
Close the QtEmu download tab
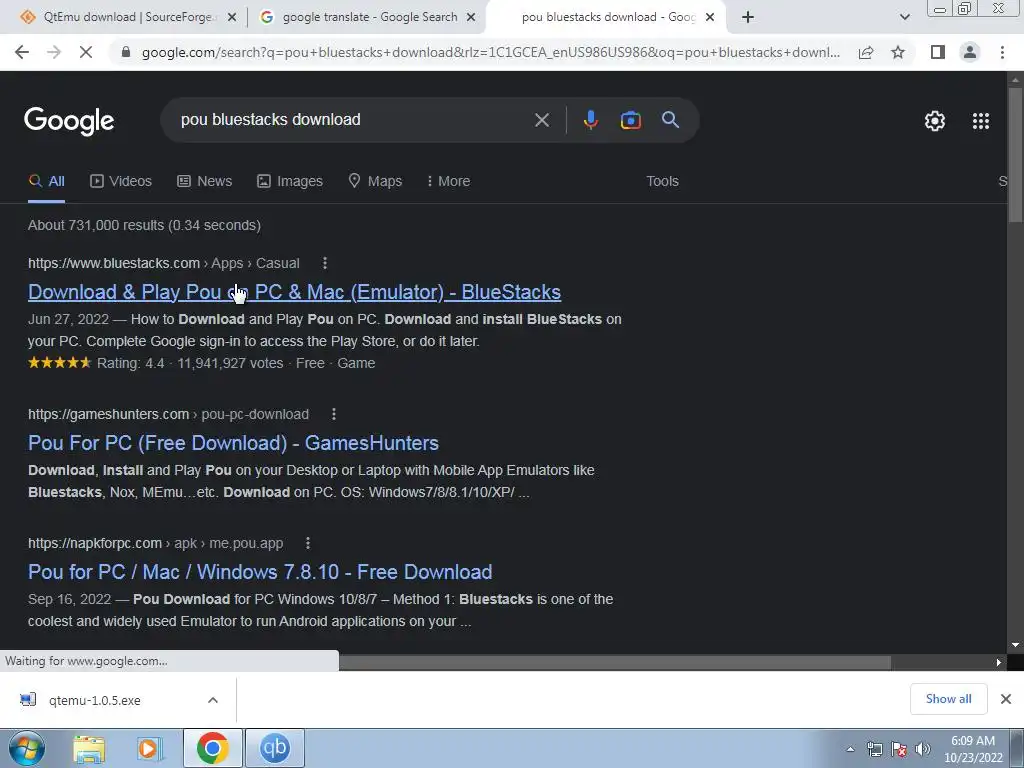click(231, 18)
